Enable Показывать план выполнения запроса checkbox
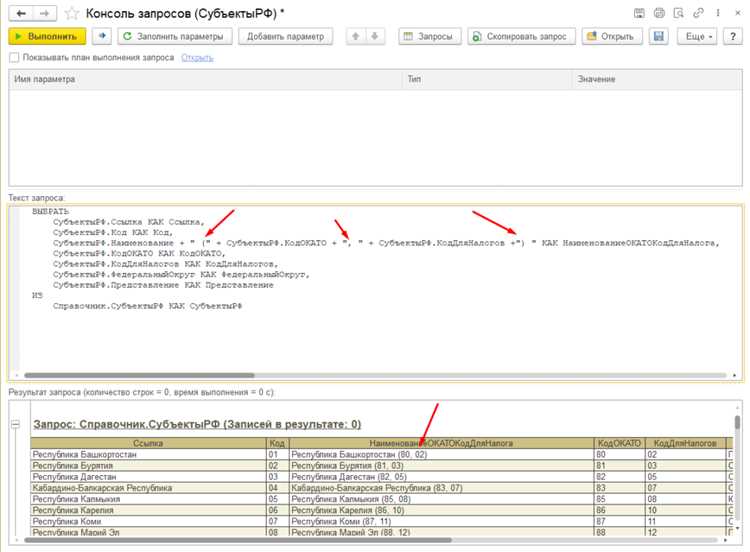 pyautogui.click(x=14, y=58)
